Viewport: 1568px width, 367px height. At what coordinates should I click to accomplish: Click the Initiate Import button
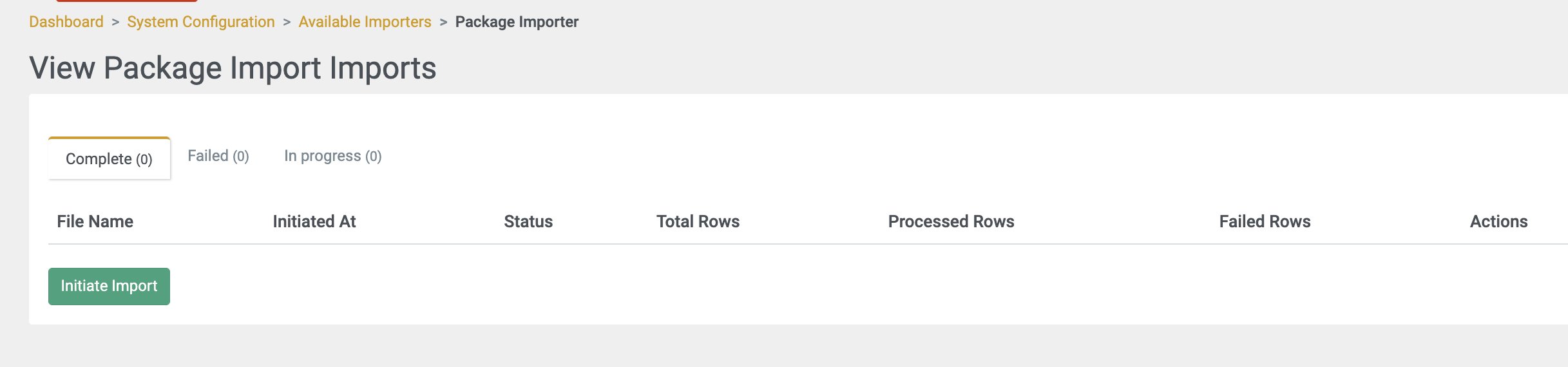(x=109, y=286)
